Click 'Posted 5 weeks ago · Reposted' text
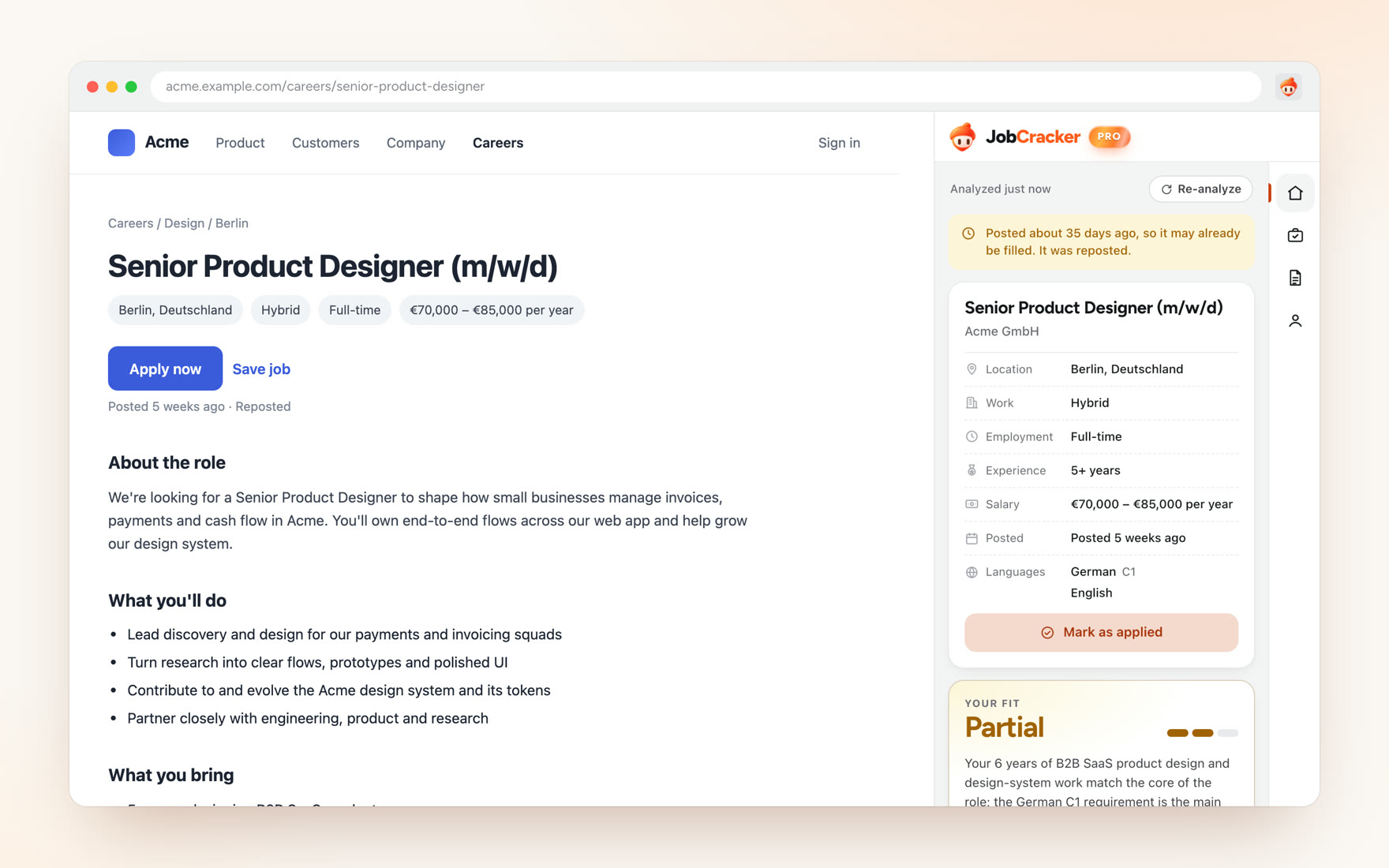Image resolution: width=1389 pixels, height=868 pixels. tap(199, 406)
